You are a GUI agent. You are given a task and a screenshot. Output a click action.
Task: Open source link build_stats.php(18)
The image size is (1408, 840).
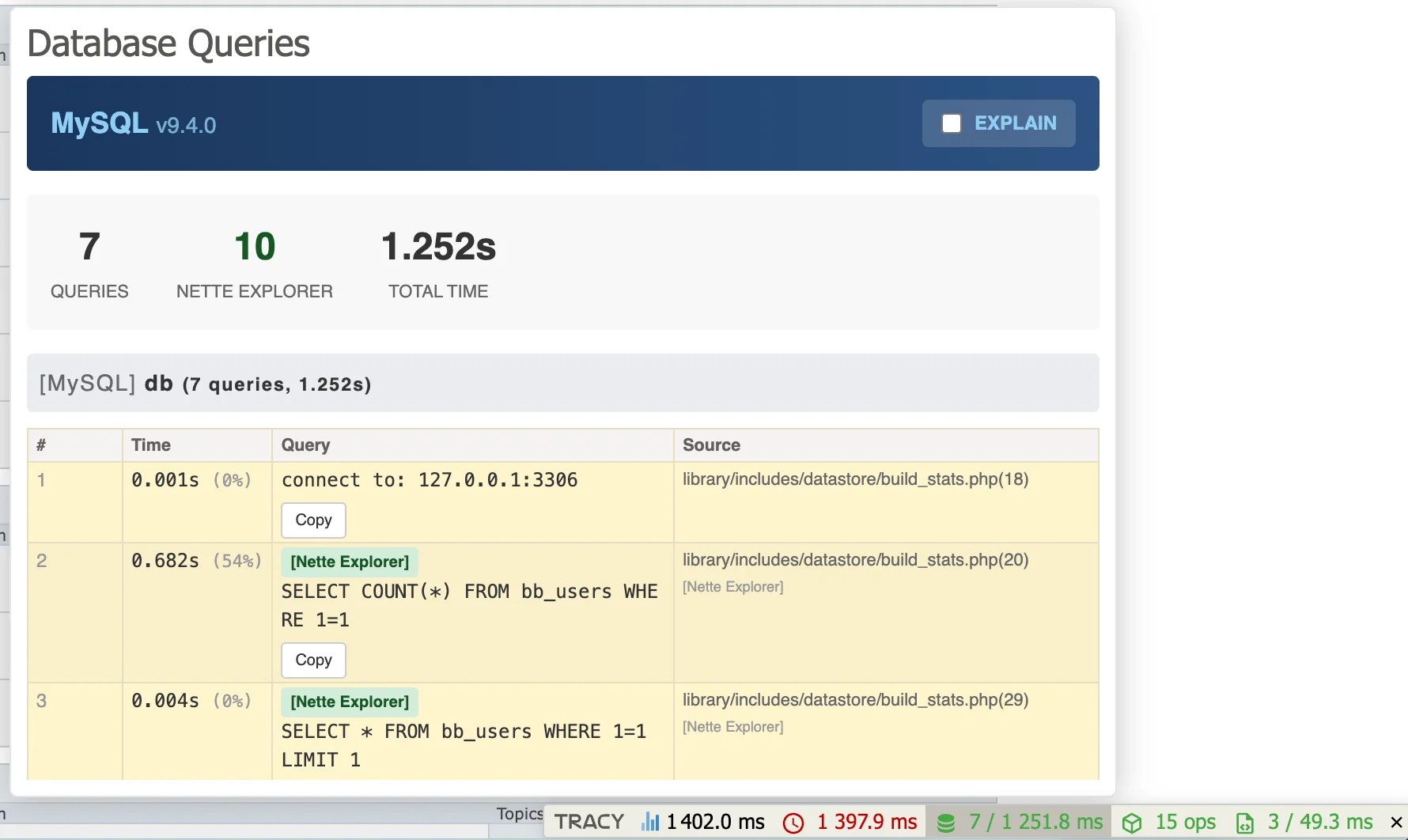click(855, 479)
